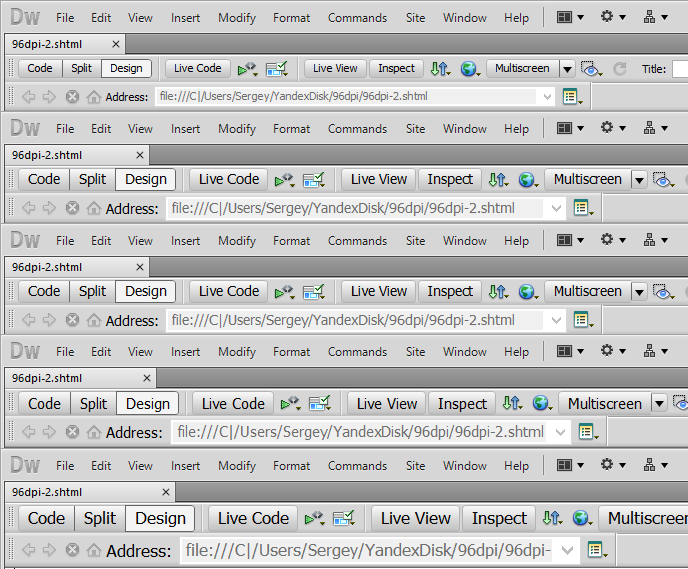The width and height of the screenshot is (688, 569).
Task: Click Code view in the bottom strip
Action: pyautogui.click(x=46, y=519)
